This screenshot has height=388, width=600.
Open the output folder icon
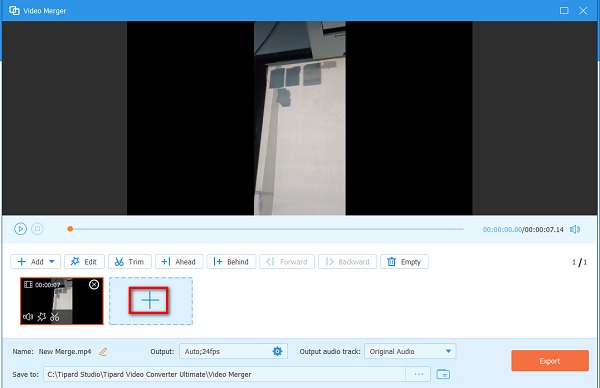pos(443,374)
